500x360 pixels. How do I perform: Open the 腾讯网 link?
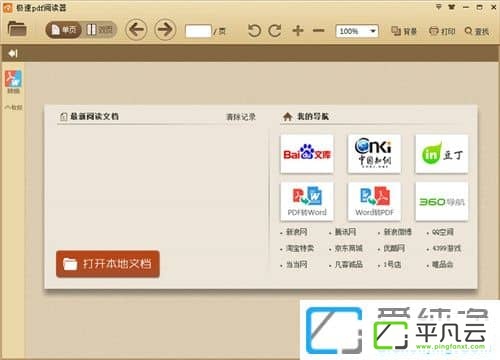(345, 232)
